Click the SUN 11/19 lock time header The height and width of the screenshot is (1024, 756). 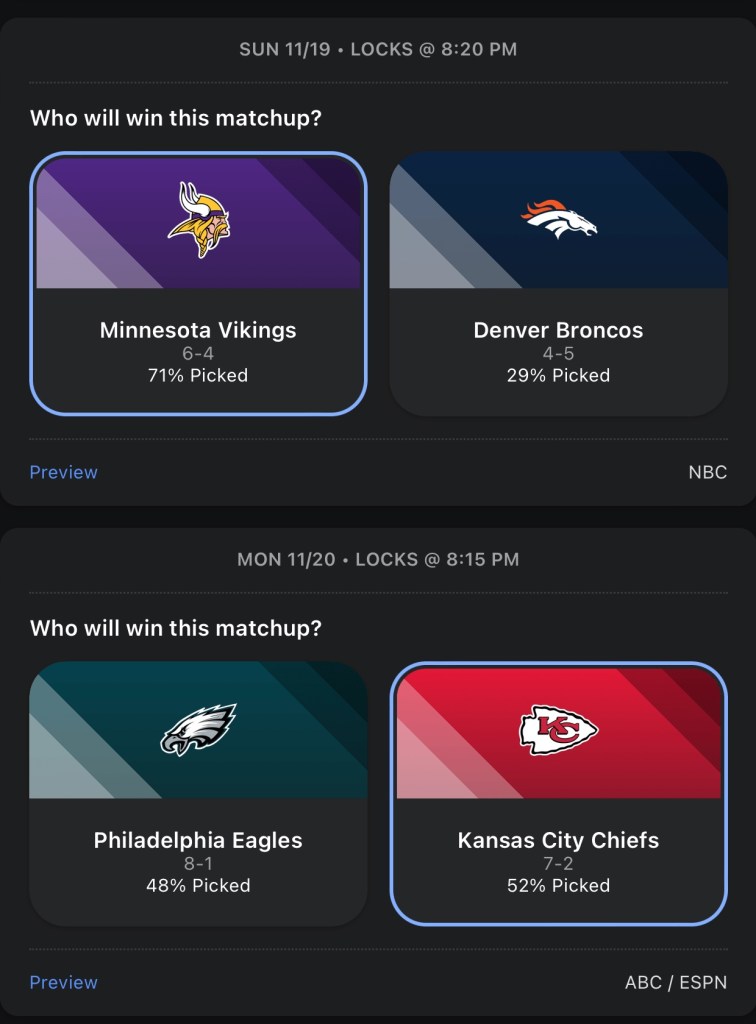(x=378, y=49)
